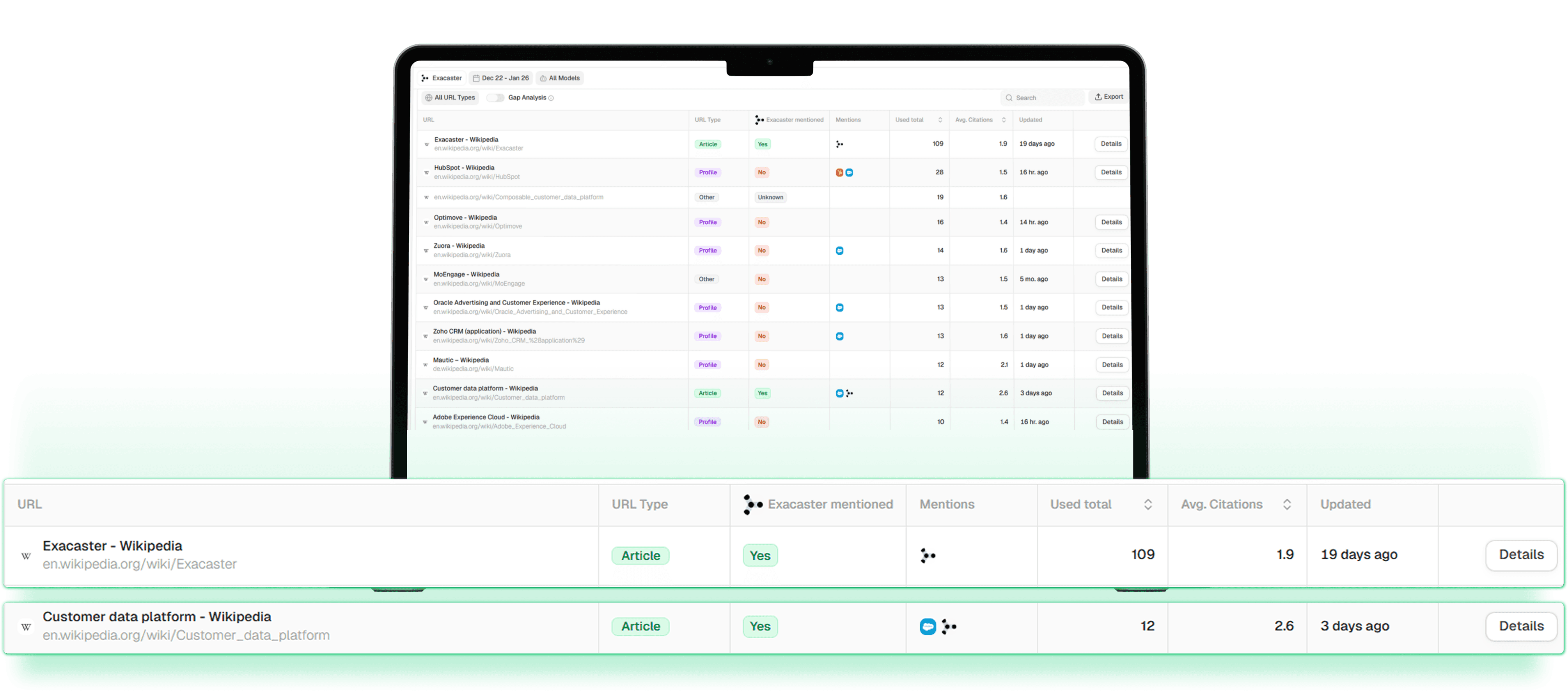Click Wikipedia icon beside Composable_customer_data_platform URL

pyautogui.click(x=426, y=198)
